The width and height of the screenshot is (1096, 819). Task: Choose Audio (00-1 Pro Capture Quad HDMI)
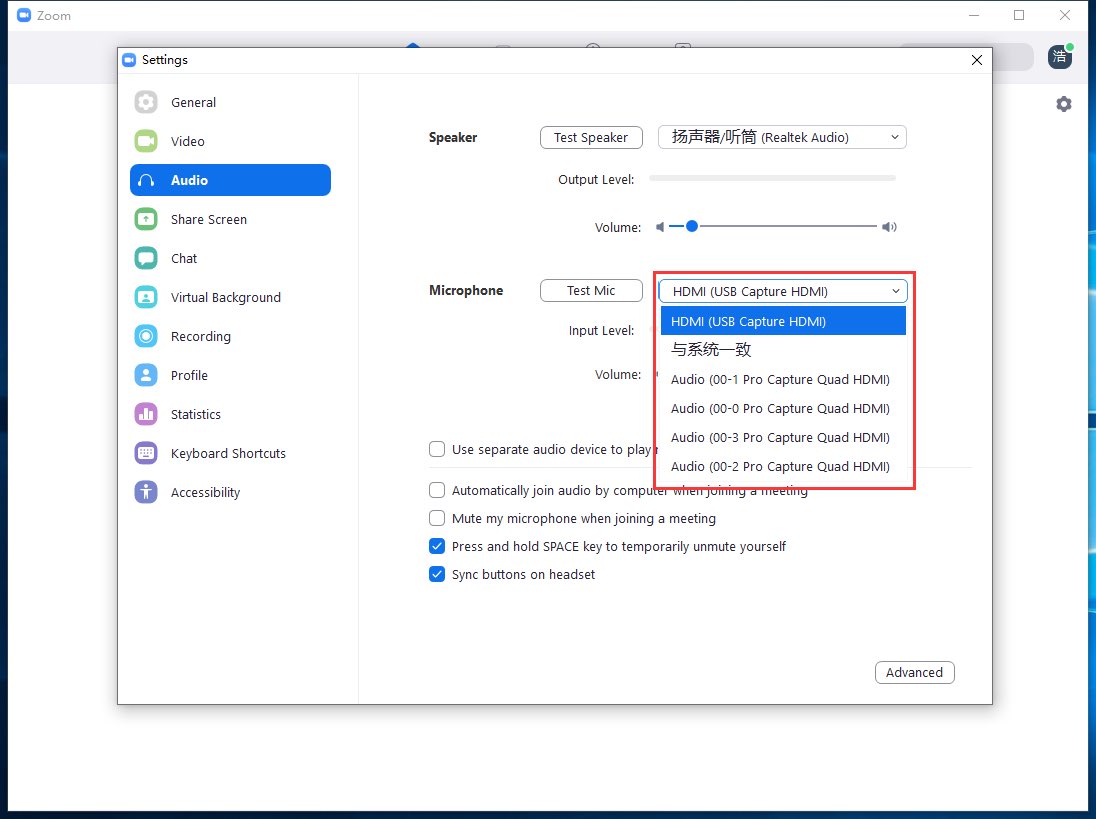pos(783,379)
